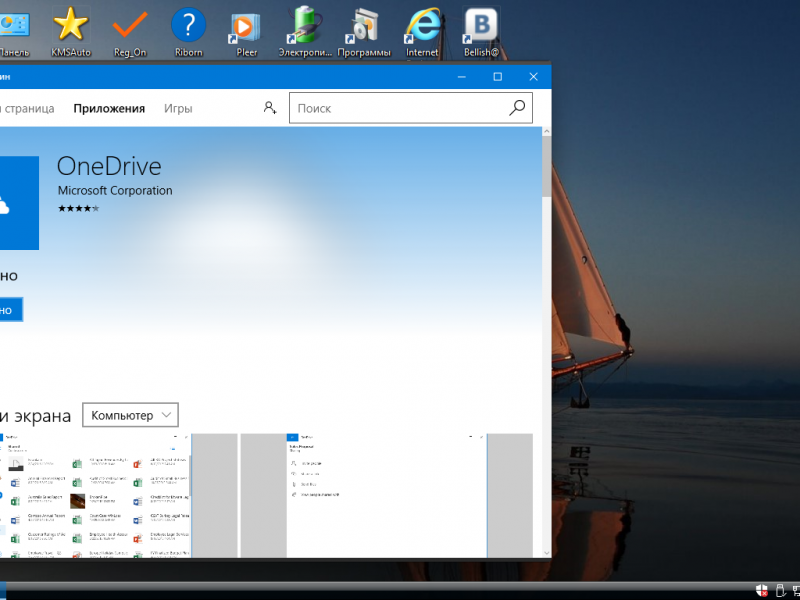The height and width of the screenshot is (600, 800).
Task: Focus the Поиск search field
Action: click(411, 108)
